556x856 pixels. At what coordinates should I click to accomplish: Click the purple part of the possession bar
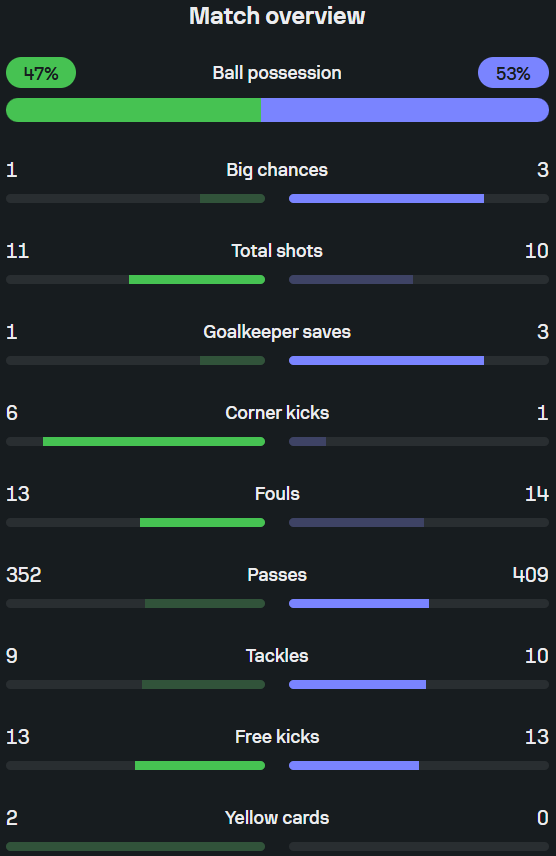click(405, 110)
